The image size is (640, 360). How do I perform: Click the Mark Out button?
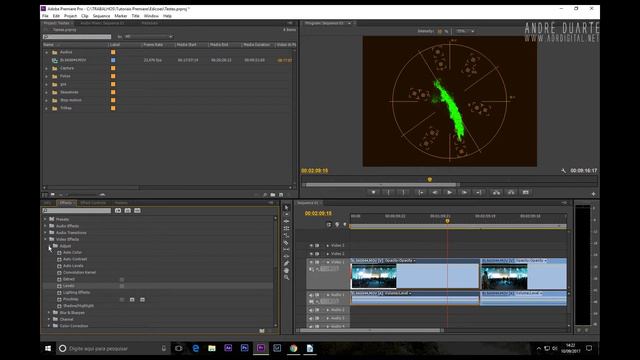pyautogui.click(x=404, y=192)
